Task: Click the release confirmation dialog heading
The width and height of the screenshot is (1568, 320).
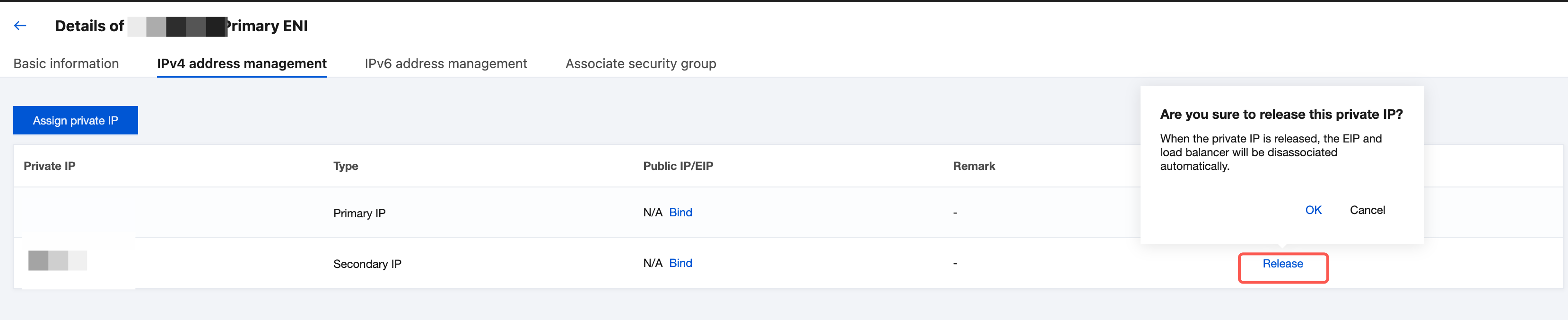Action: (1281, 115)
